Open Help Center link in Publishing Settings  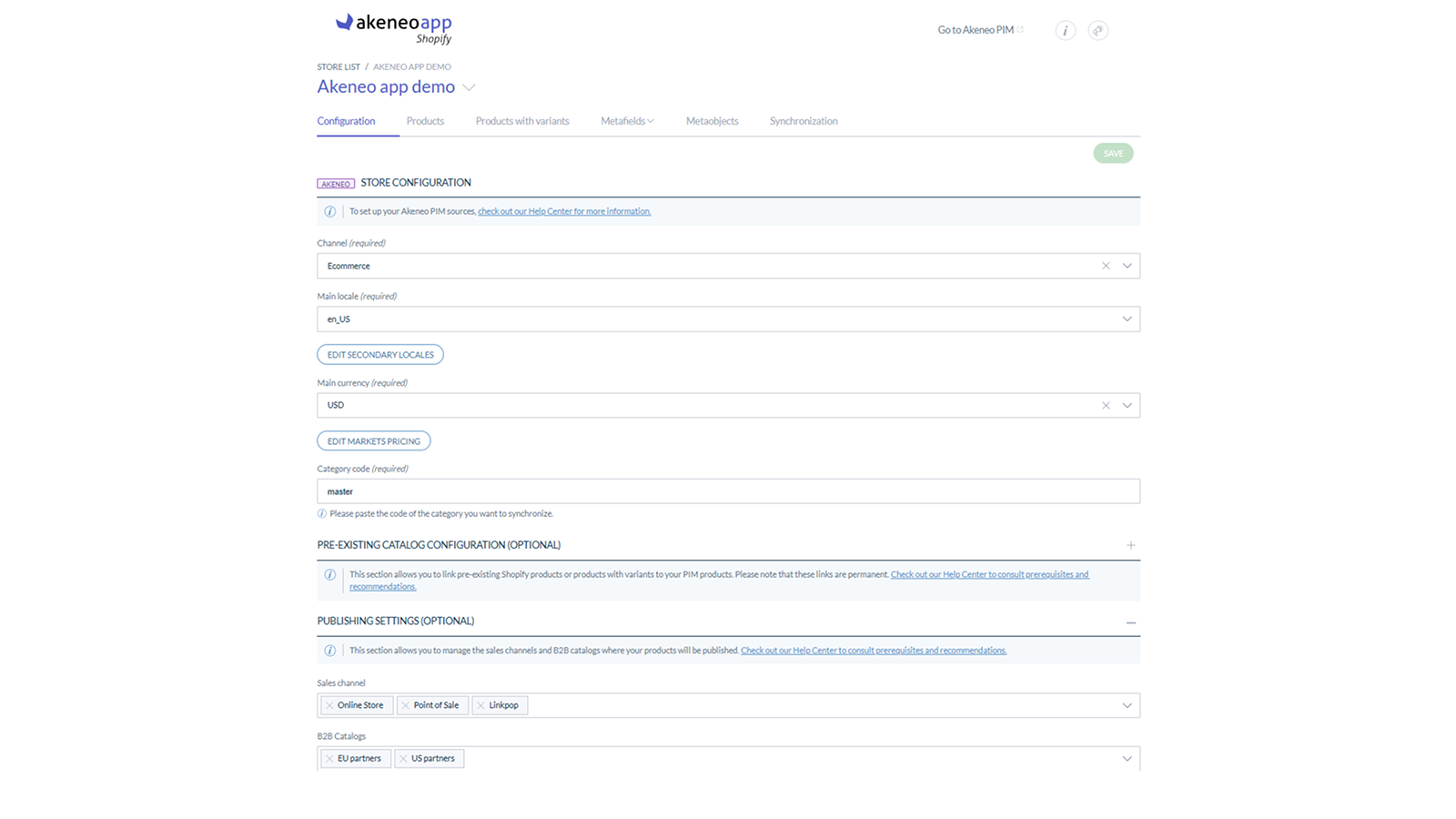(x=874, y=651)
